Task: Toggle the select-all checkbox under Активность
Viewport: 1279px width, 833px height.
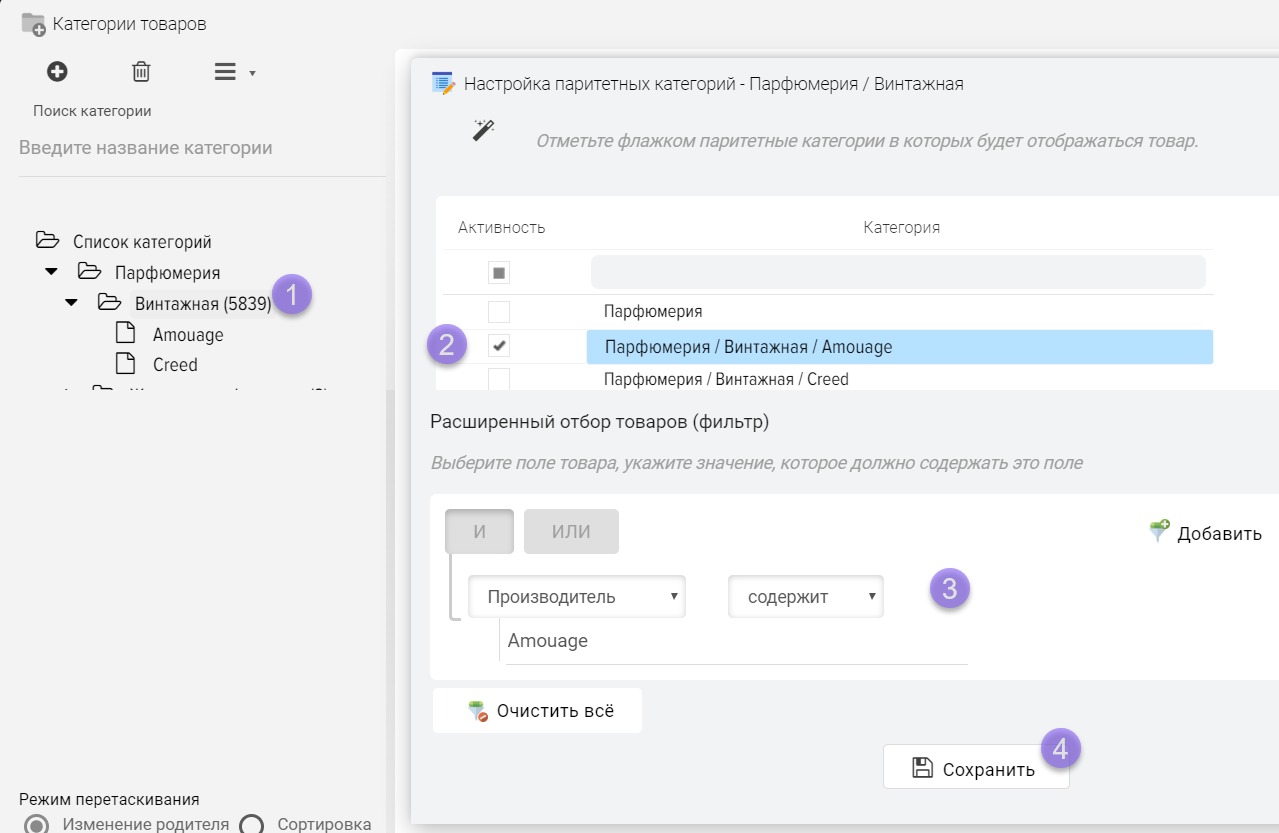Action: coord(499,272)
